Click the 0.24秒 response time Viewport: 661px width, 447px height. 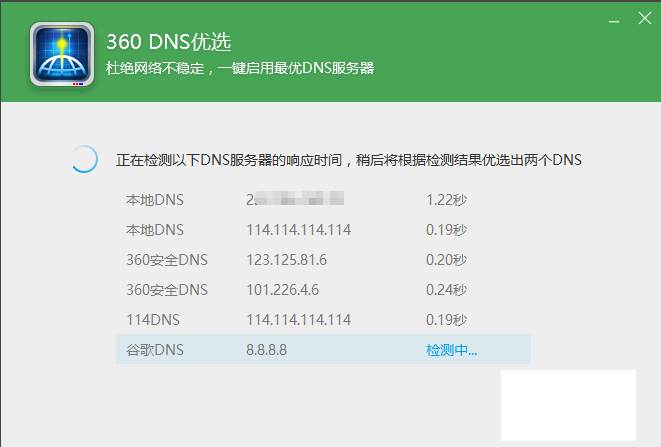pyautogui.click(x=446, y=290)
